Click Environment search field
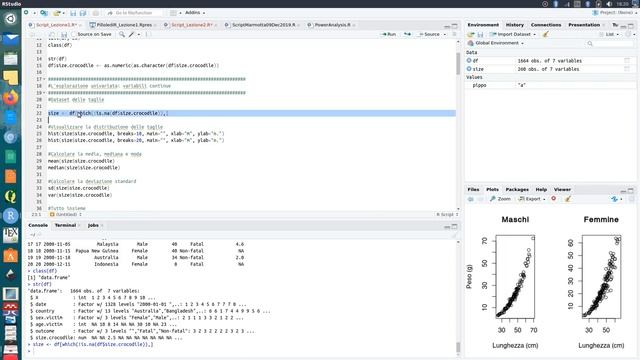640x360 pixels. coord(610,43)
